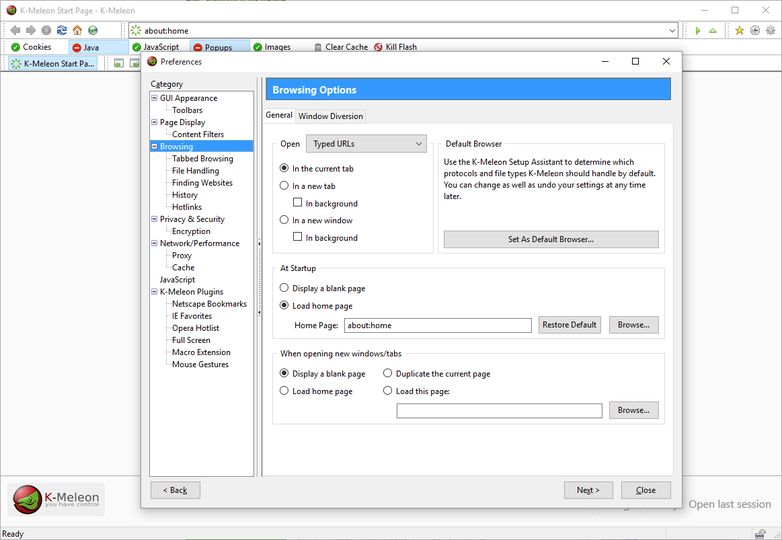The image size is (782, 540).
Task: Select Netscape Bookmarks plugin
Action: pyautogui.click(x=209, y=304)
